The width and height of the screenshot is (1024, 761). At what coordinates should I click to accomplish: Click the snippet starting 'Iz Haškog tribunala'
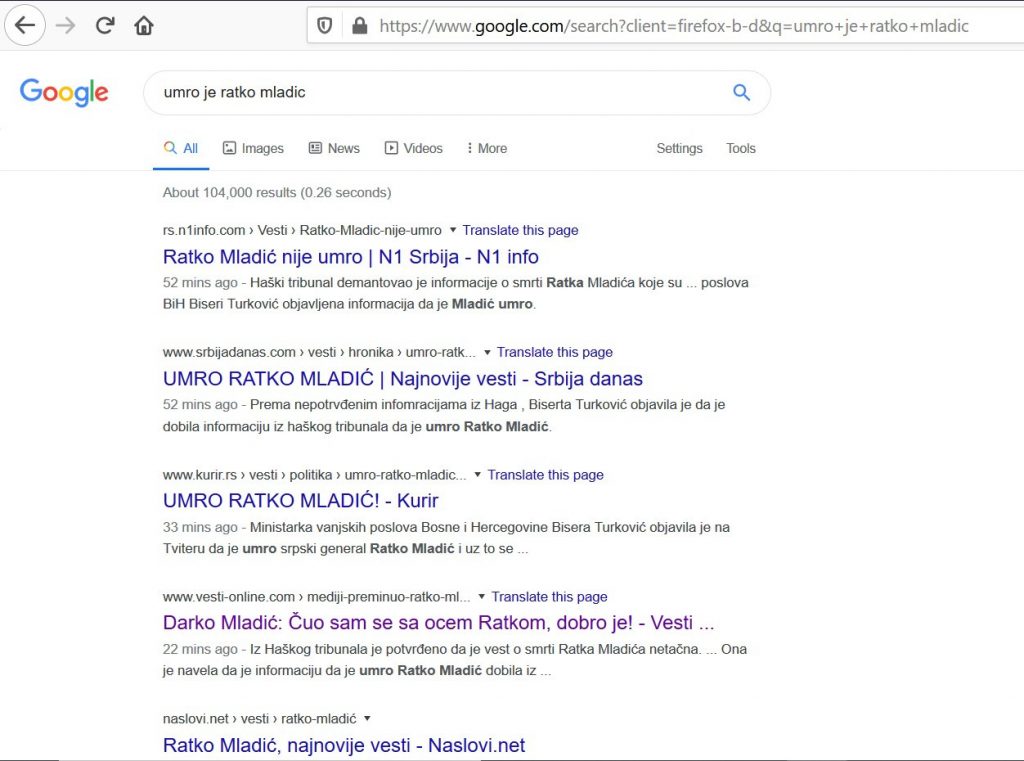(x=455, y=660)
